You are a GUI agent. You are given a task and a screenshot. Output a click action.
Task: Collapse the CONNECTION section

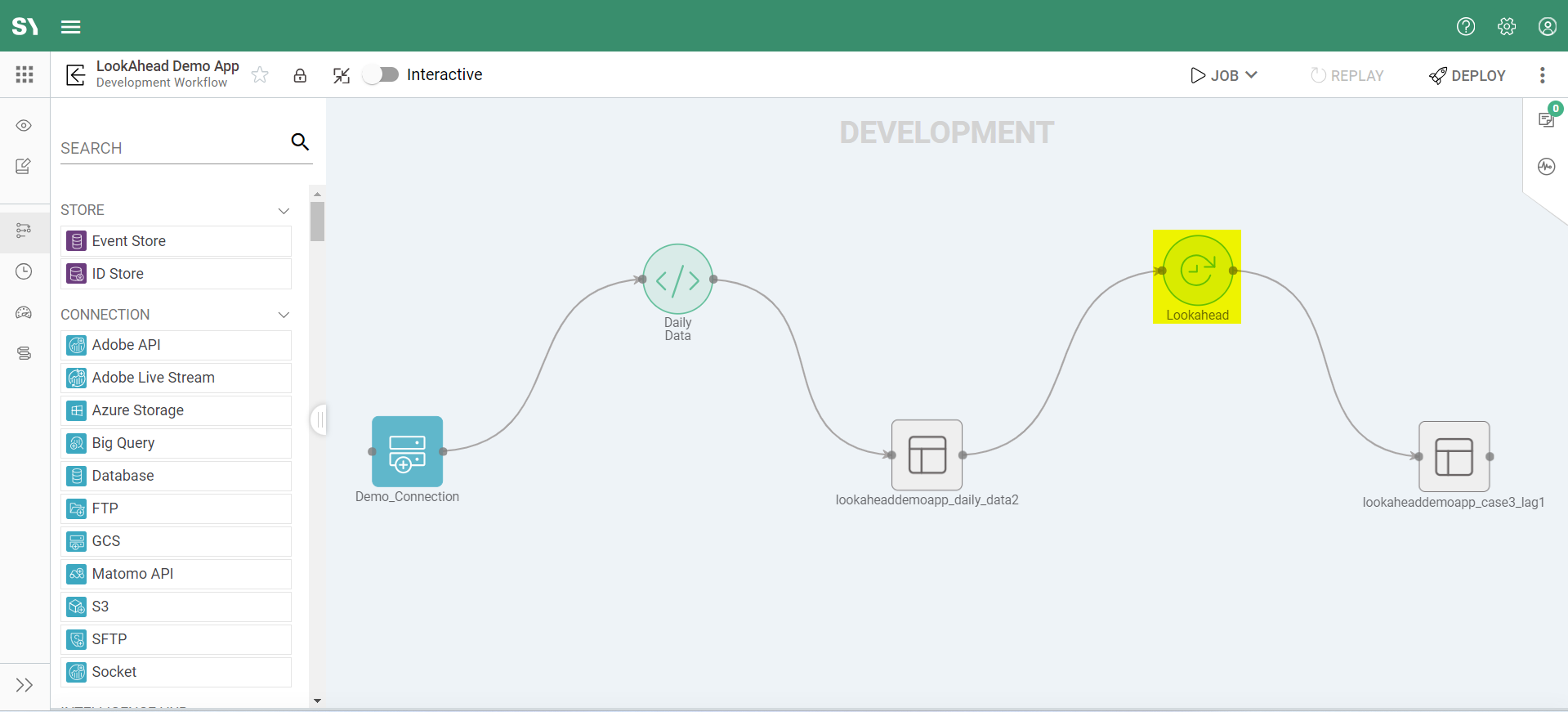tap(284, 315)
